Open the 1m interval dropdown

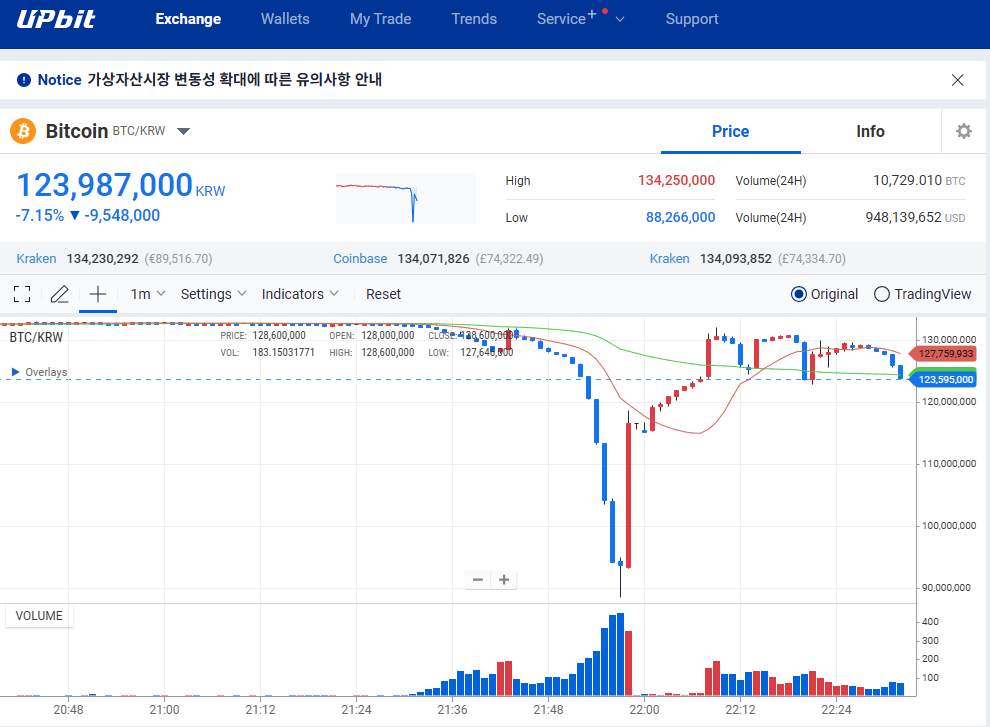pos(148,294)
